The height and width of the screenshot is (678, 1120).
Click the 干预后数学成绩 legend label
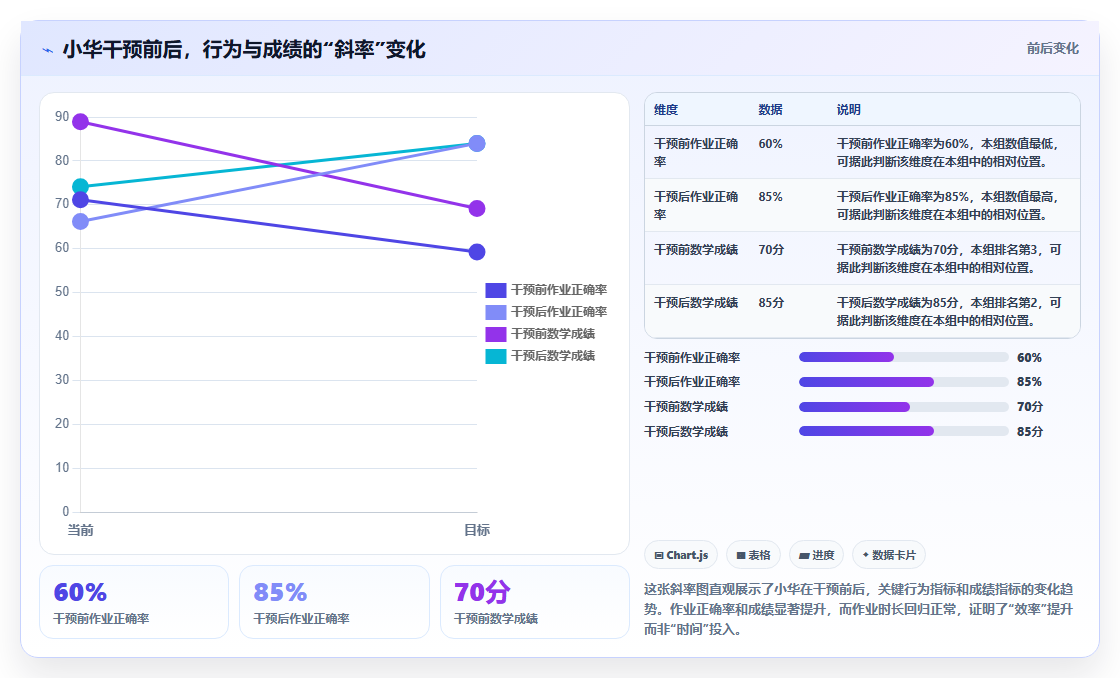pyautogui.click(x=553, y=357)
